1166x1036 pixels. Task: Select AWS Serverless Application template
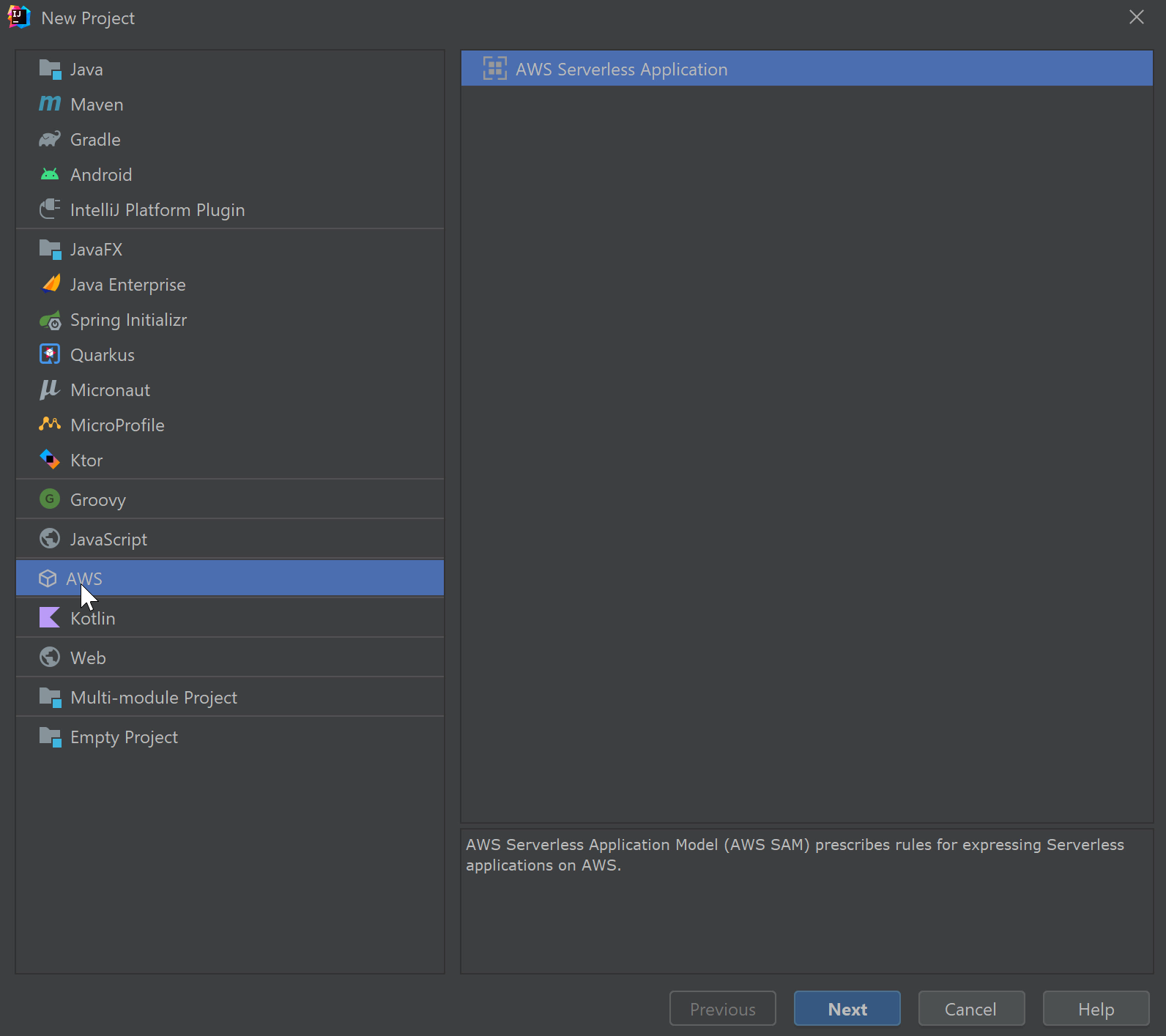click(x=621, y=70)
